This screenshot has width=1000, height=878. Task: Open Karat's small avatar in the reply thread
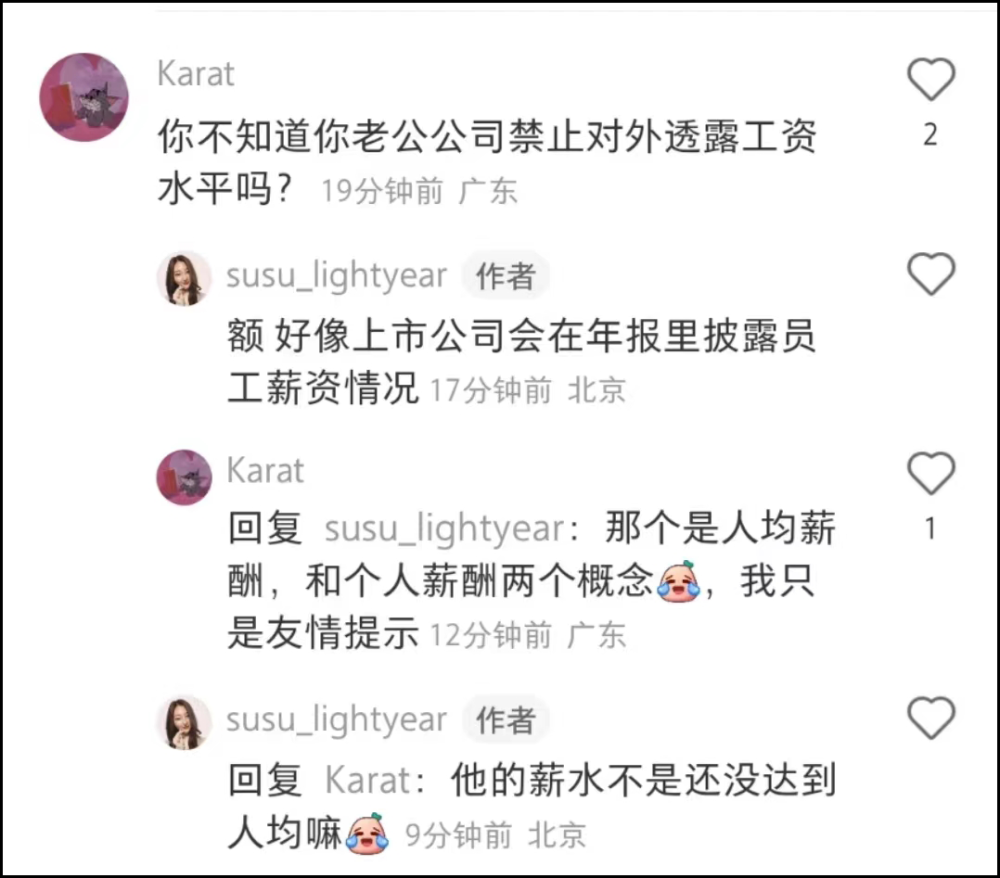tap(184, 477)
